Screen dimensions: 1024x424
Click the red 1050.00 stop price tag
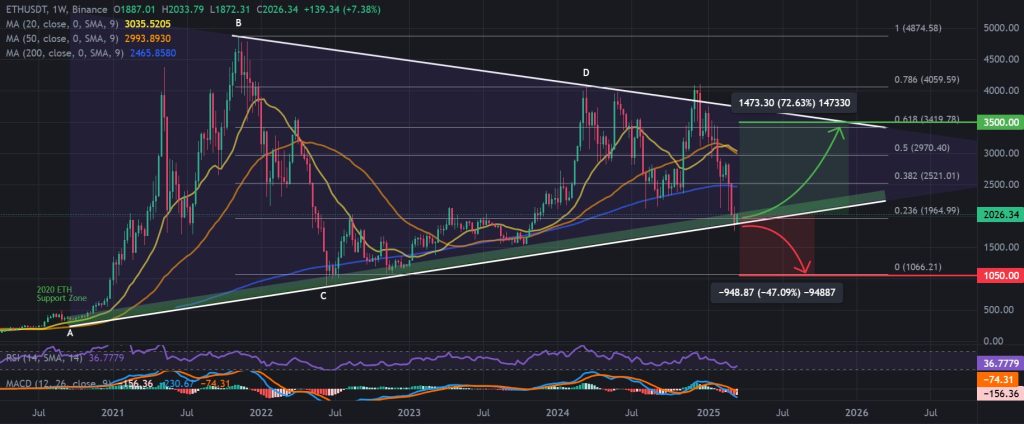(1000, 276)
